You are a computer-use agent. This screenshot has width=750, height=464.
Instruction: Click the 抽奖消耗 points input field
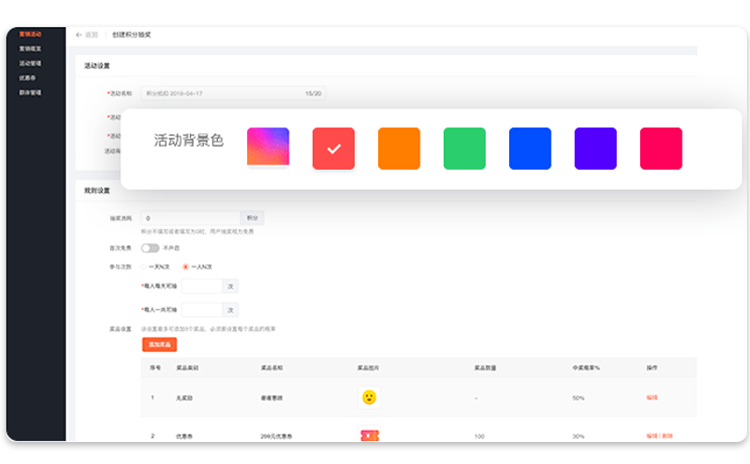pyautogui.click(x=190, y=217)
